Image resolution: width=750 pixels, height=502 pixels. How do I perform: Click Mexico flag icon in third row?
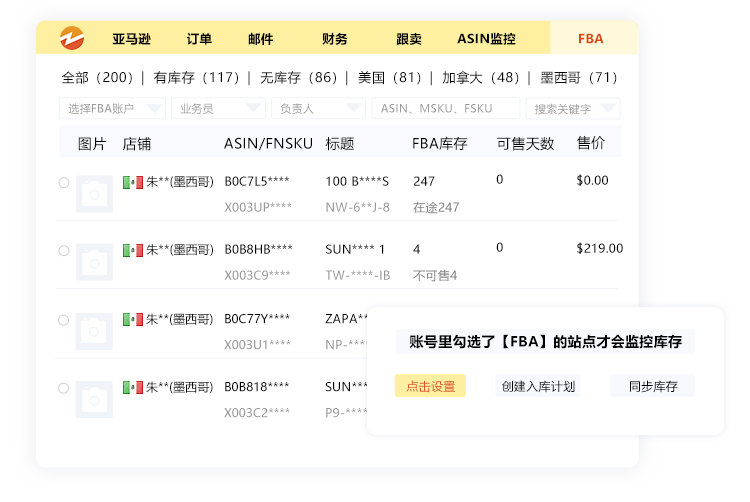[x=133, y=320]
